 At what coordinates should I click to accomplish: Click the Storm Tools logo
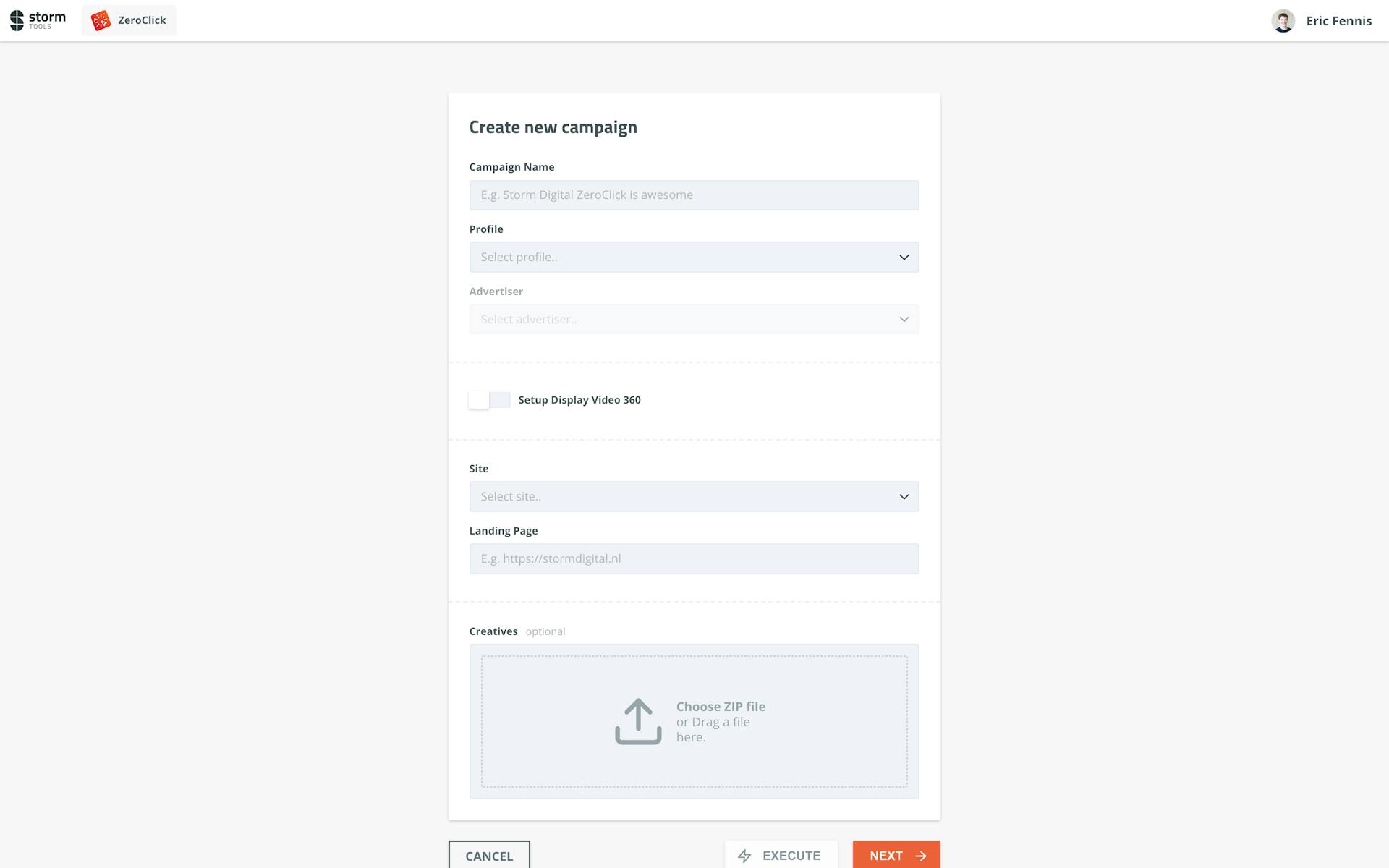[38, 20]
